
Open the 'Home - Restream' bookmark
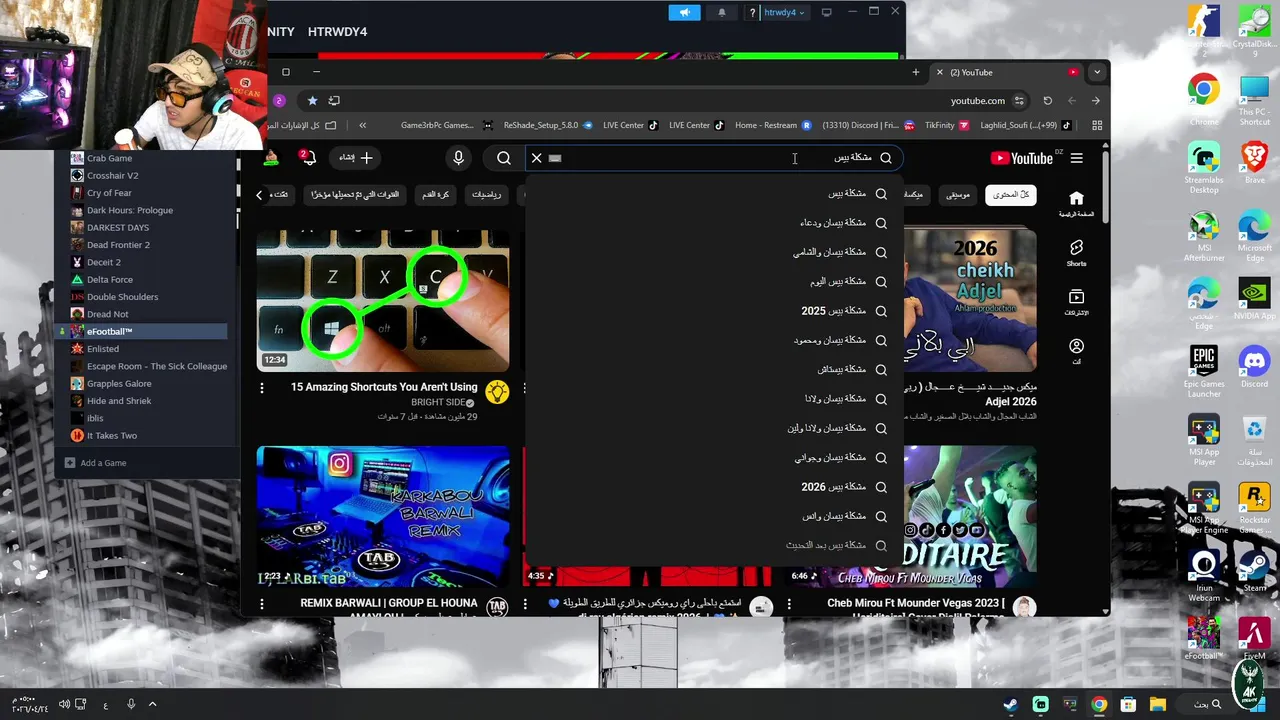pyautogui.click(x=772, y=125)
